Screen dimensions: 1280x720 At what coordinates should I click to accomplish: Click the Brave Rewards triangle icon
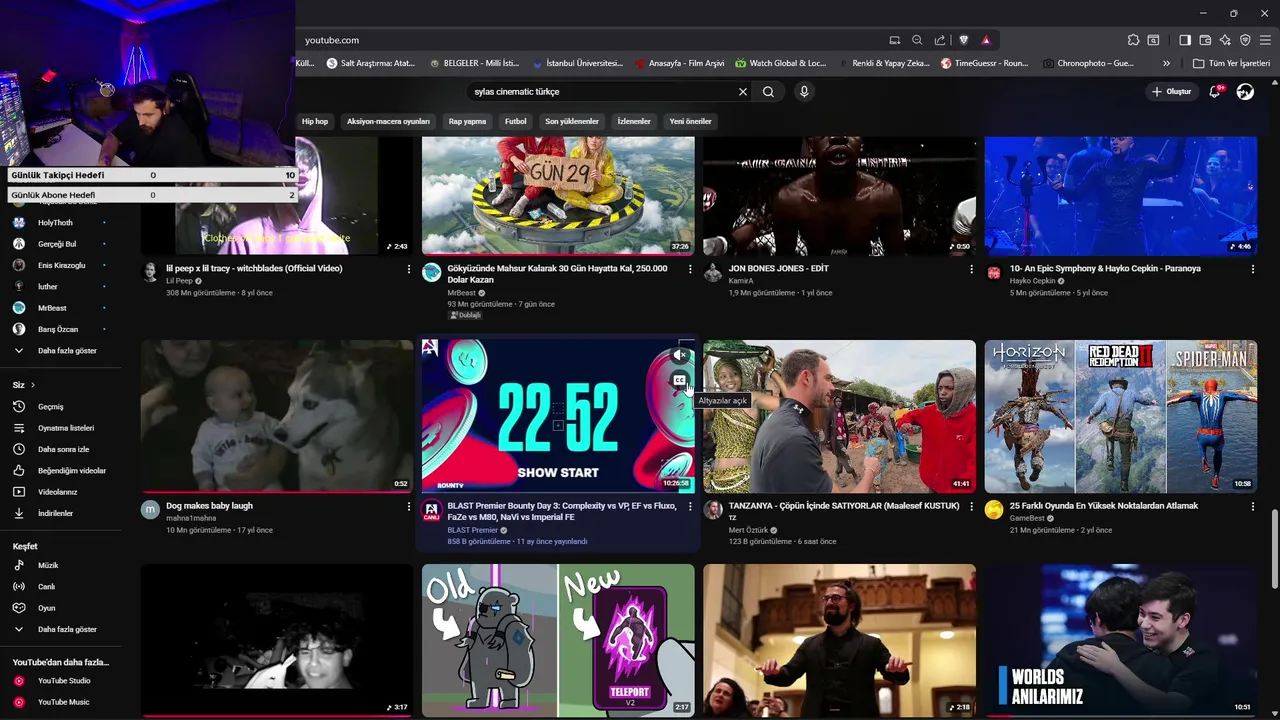(986, 40)
